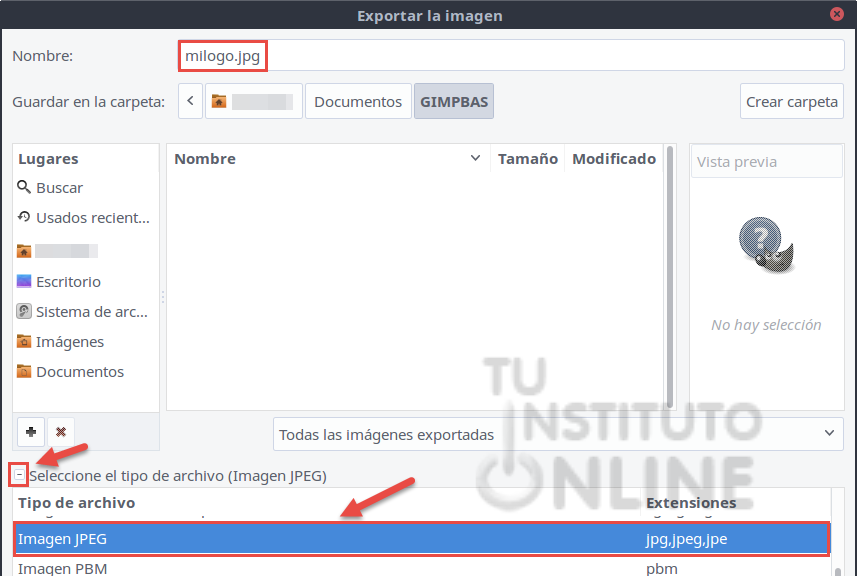Click the GIMPBAS breadcrumb button
The height and width of the screenshot is (576, 857).
coord(454,101)
